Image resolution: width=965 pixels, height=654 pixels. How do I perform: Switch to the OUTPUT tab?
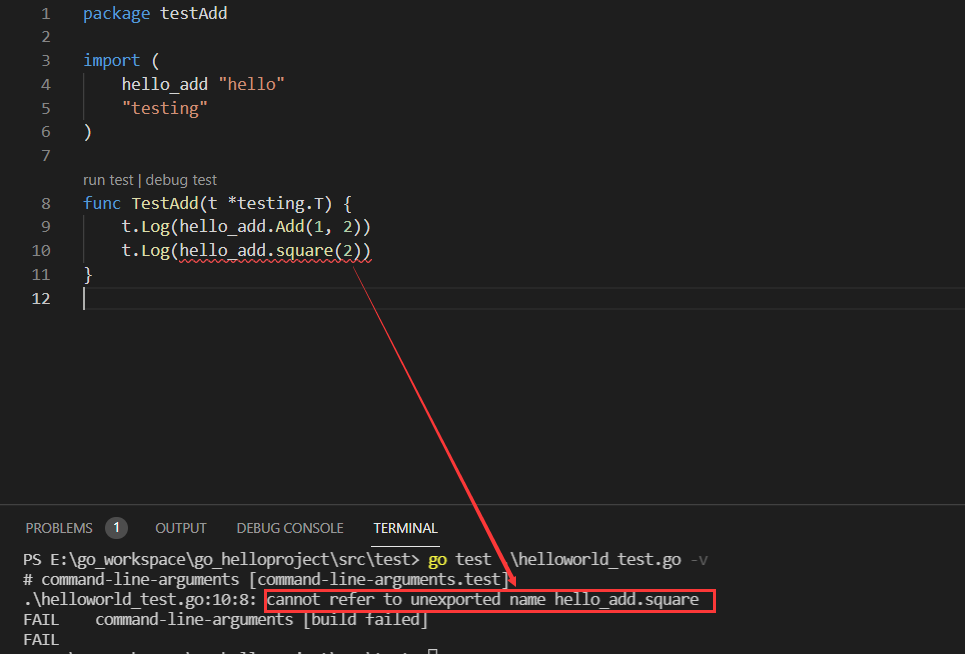tap(180, 528)
